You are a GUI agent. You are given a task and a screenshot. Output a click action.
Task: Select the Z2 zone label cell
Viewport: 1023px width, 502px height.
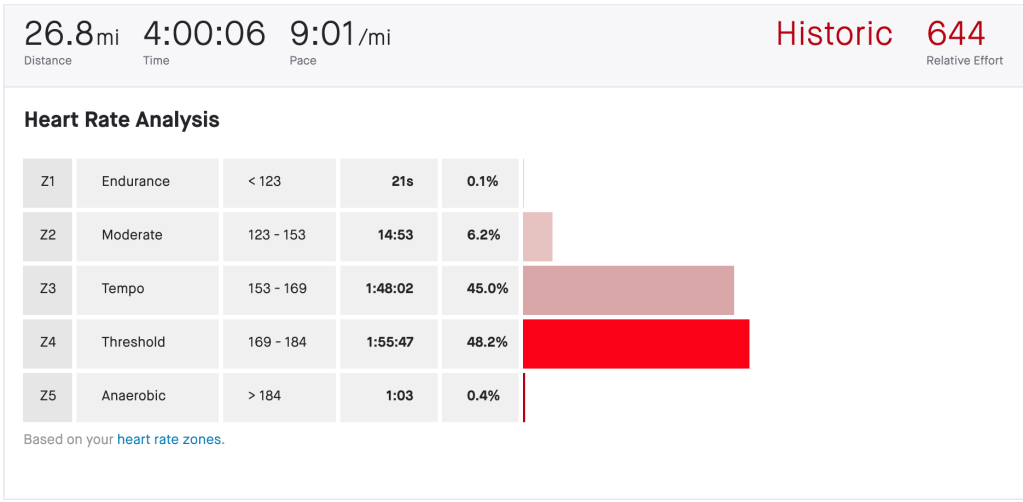point(48,236)
